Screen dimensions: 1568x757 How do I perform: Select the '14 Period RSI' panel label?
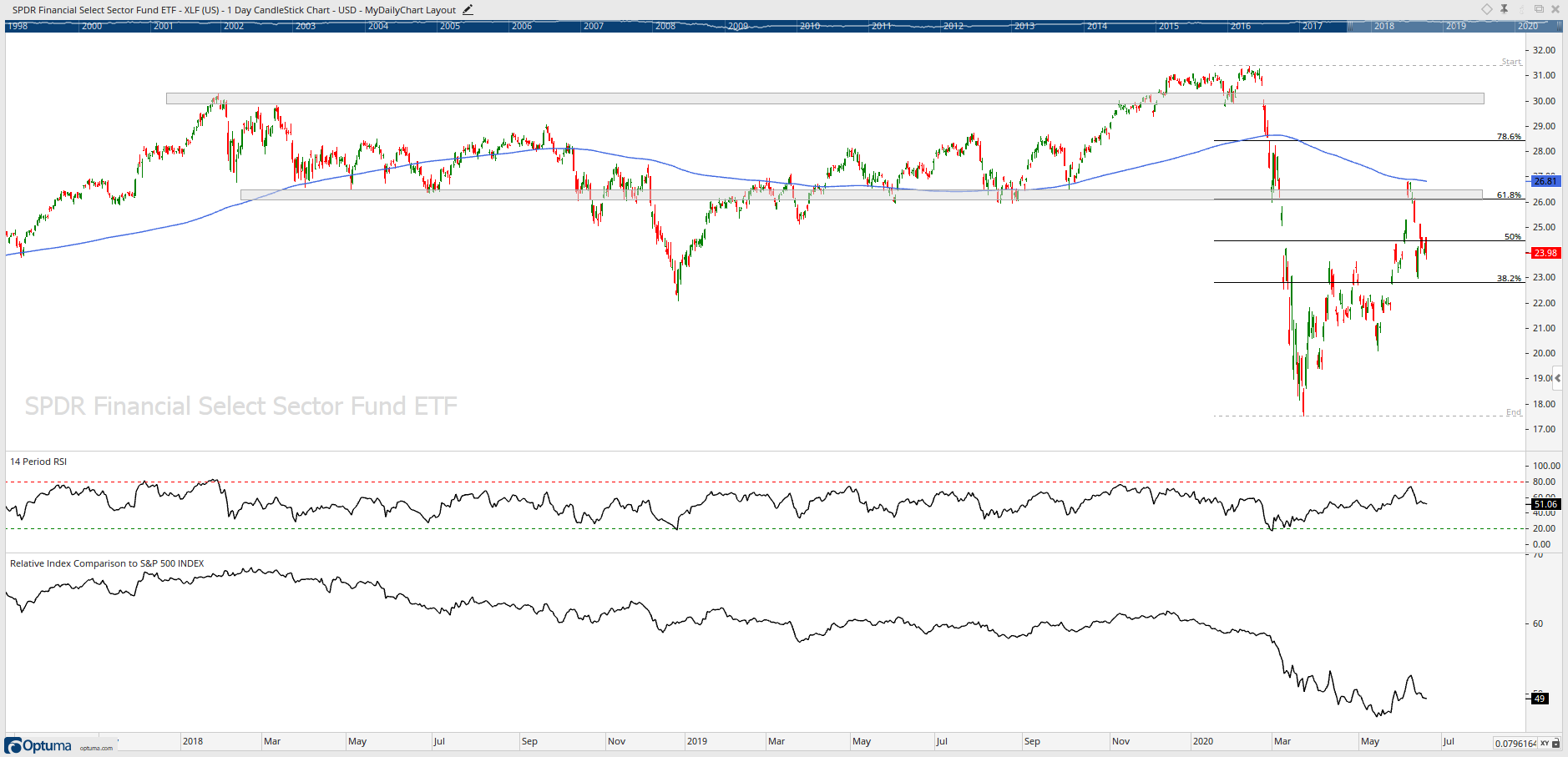[38, 462]
